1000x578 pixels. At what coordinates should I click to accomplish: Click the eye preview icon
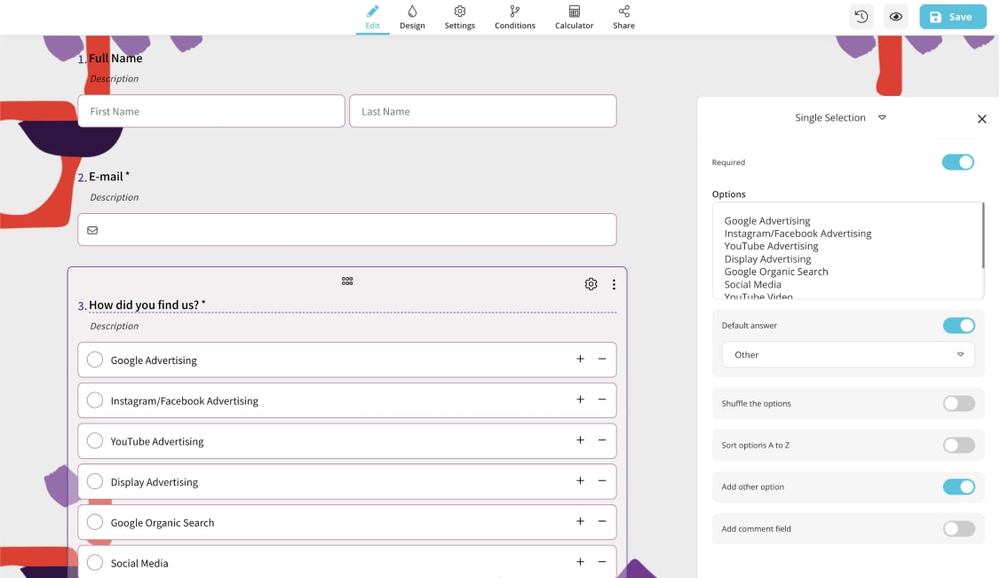pos(896,17)
